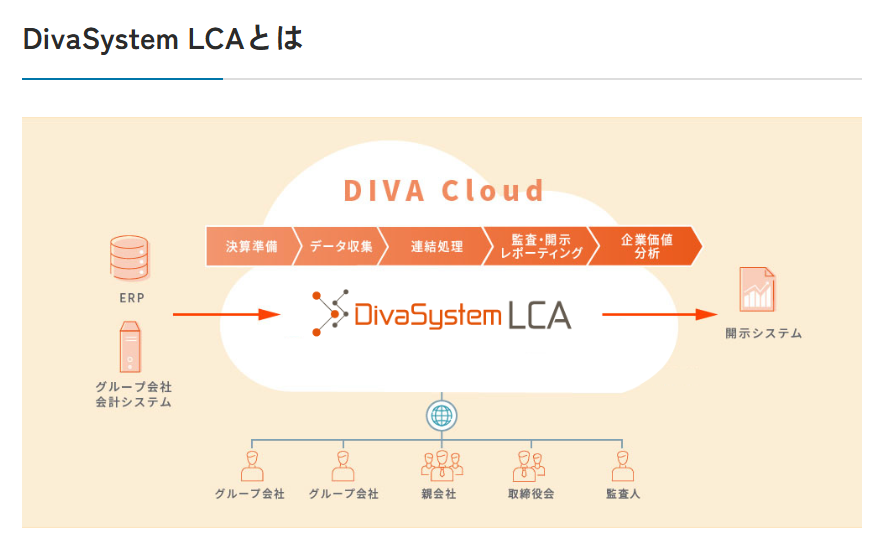Click the 取締役会 board members icon
This screenshot has height=560, width=885.
pos(529,466)
